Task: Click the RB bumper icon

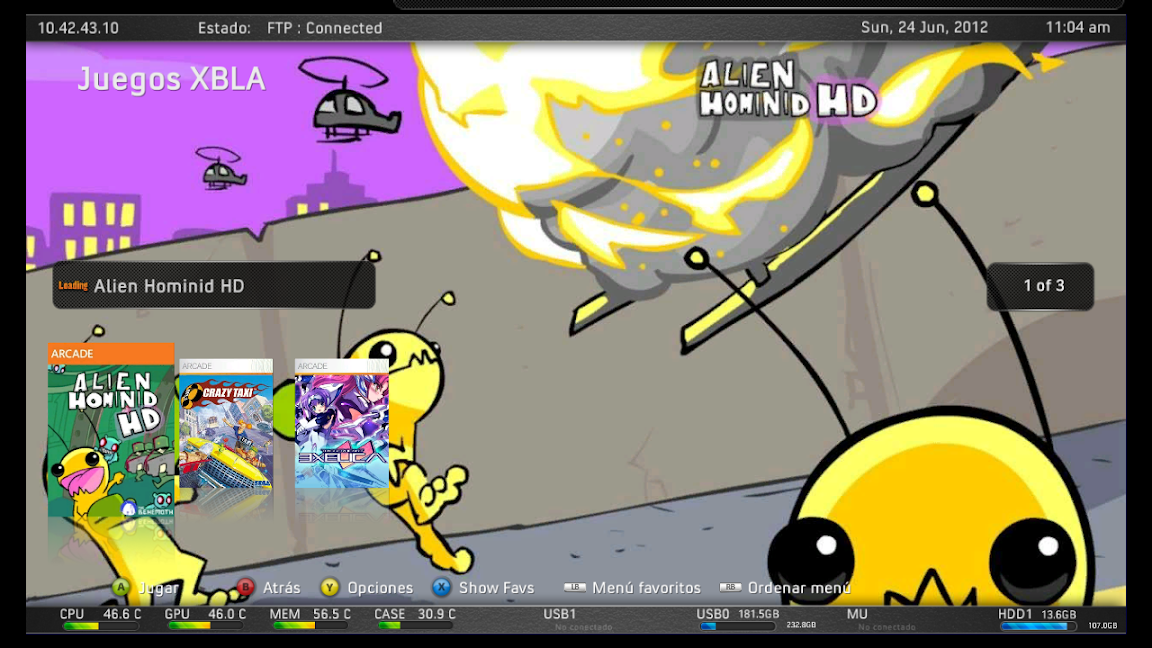Action: coord(730,588)
